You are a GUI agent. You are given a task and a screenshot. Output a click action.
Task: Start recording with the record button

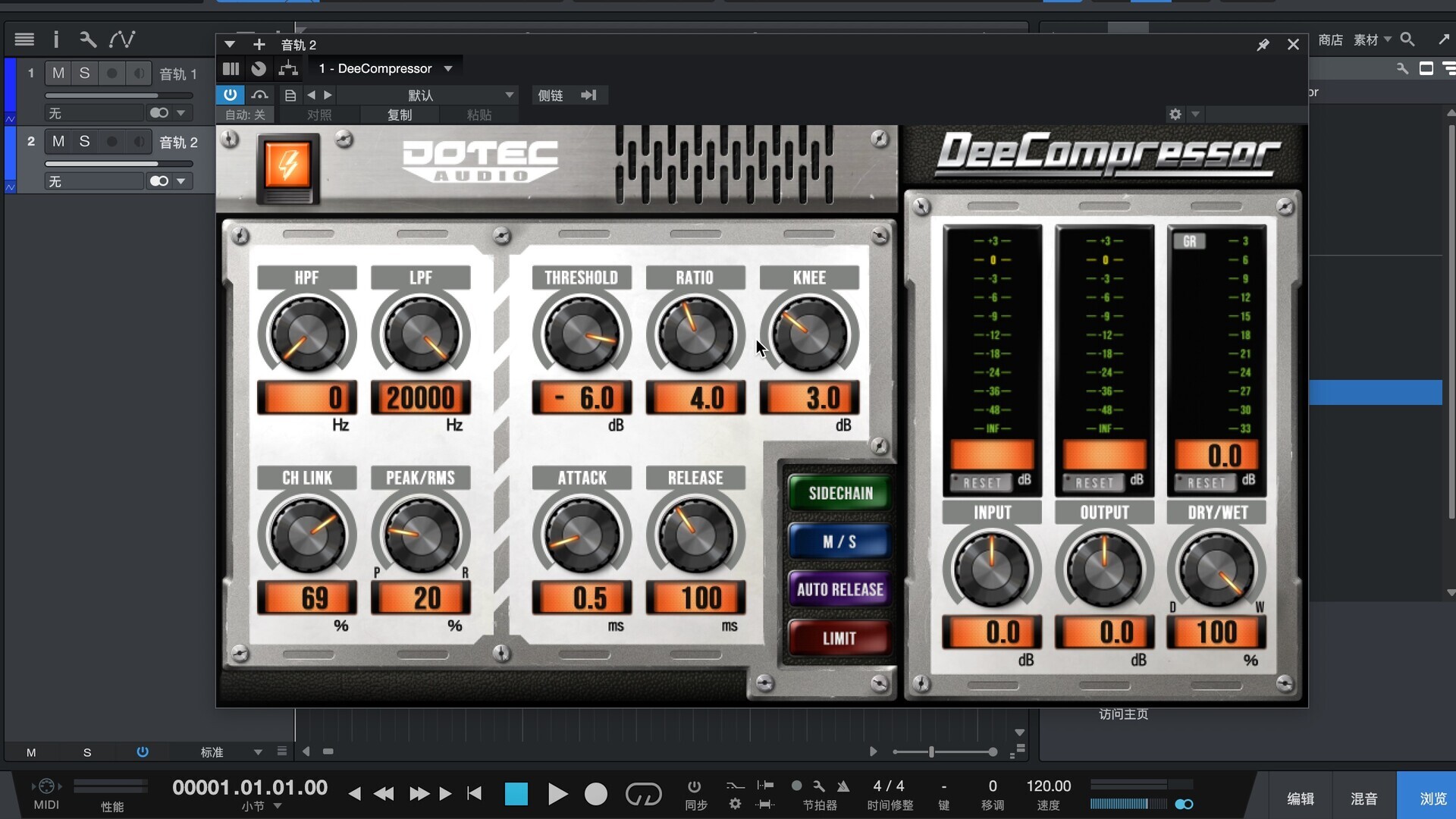point(596,794)
